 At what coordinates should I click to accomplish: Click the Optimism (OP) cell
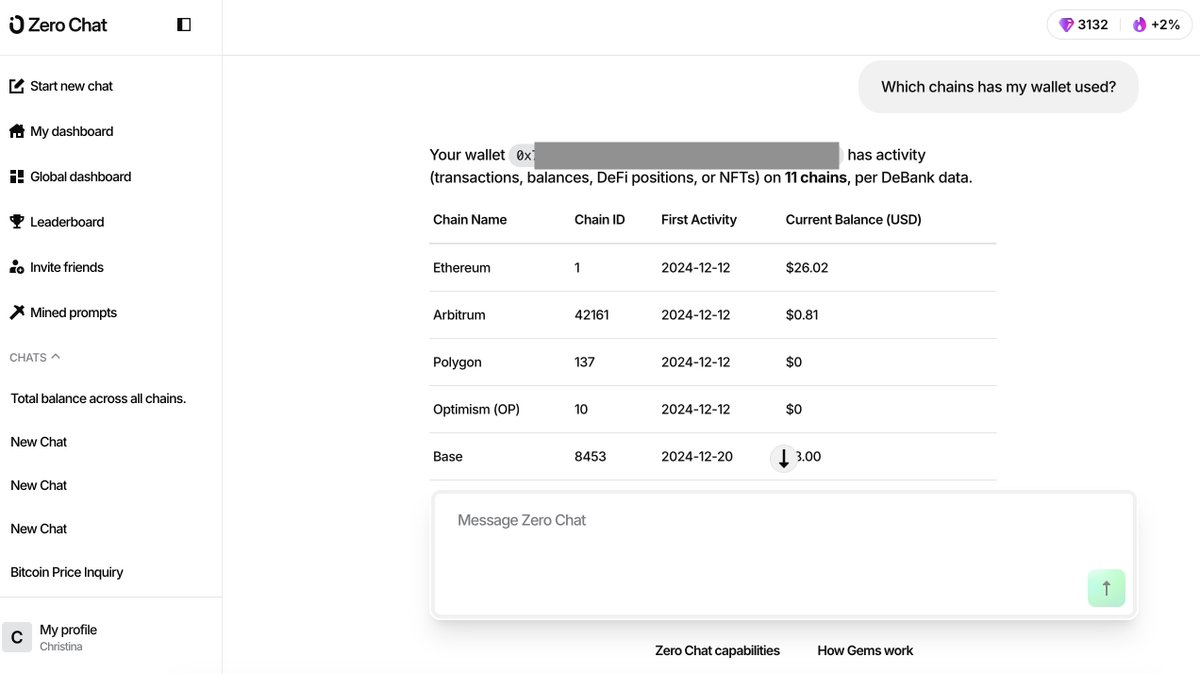pos(476,409)
